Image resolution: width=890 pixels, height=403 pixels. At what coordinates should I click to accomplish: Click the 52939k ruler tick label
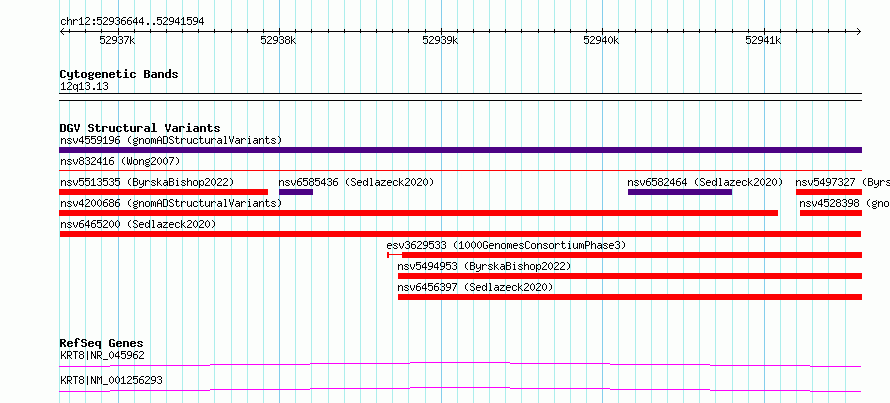[x=440, y=40]
